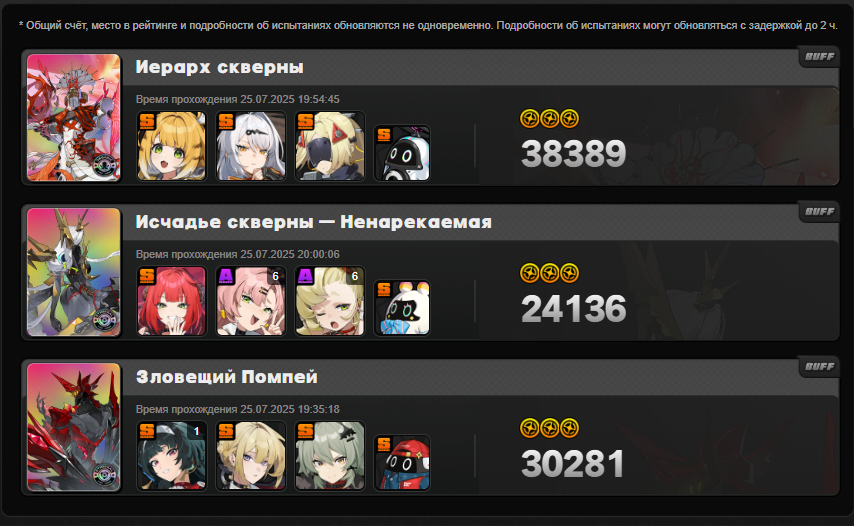Open BUFF tag on Иерарх скверны card
This screenshot has width=854, height=526.
pyautogui.click(x=819, y=57)
